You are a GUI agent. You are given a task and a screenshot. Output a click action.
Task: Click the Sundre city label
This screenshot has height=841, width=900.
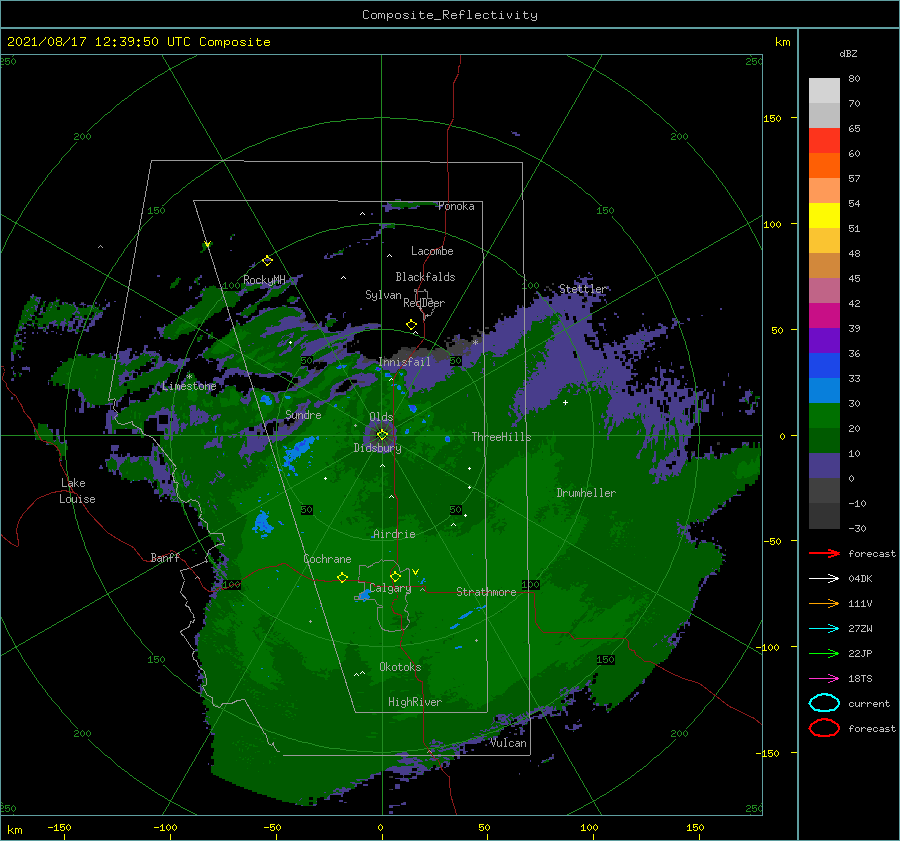point(303,415)
